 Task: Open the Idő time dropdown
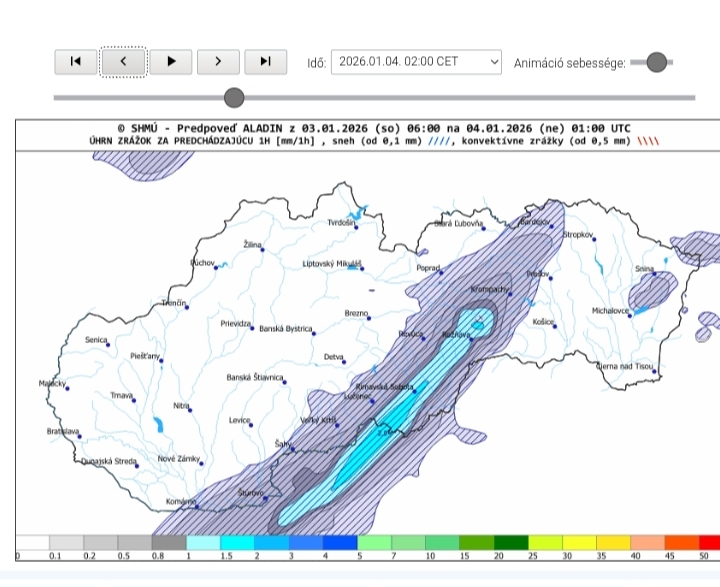point(416,62)
